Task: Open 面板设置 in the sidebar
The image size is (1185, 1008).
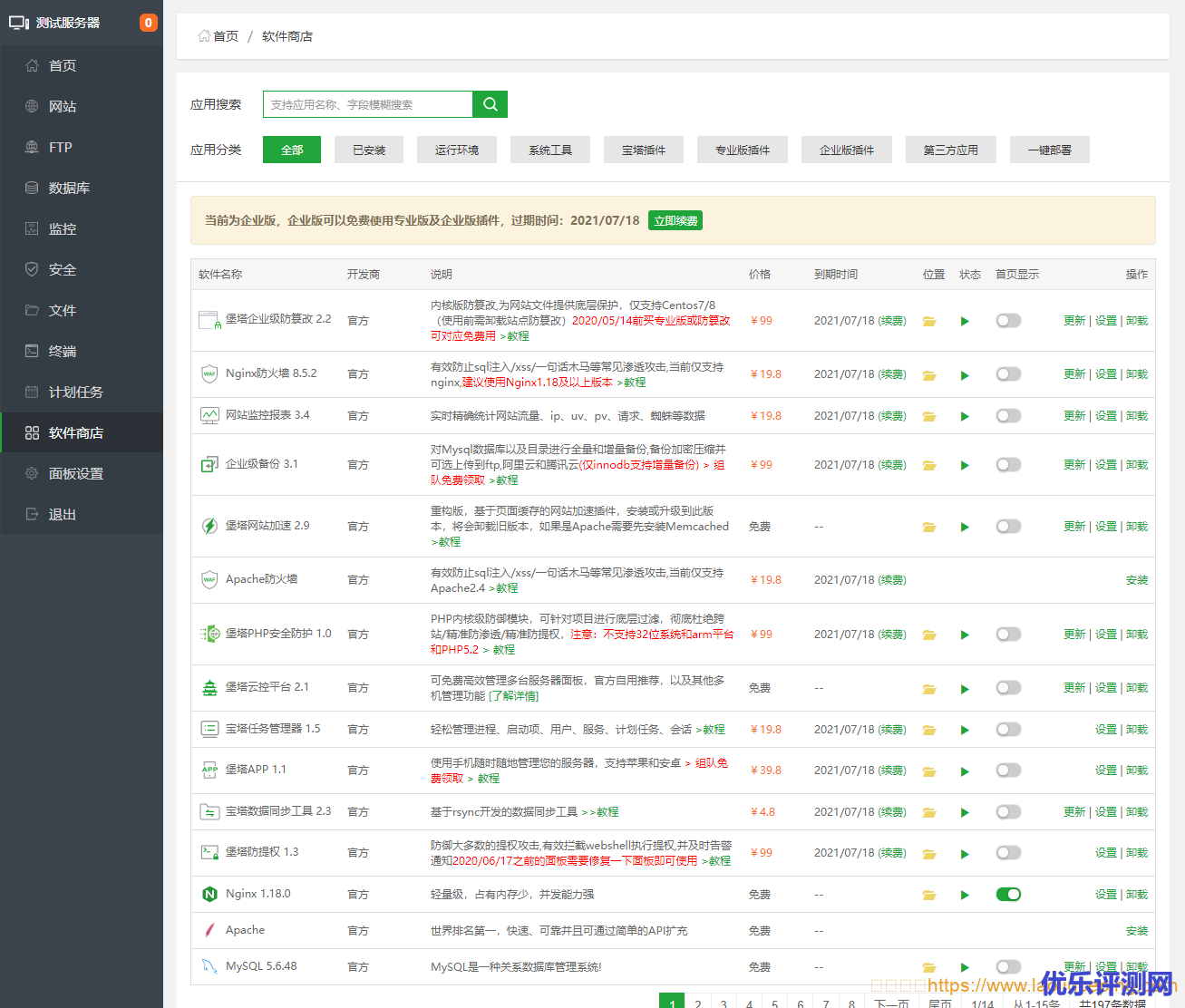Action: pyautogui.click(x=82, y=473)
